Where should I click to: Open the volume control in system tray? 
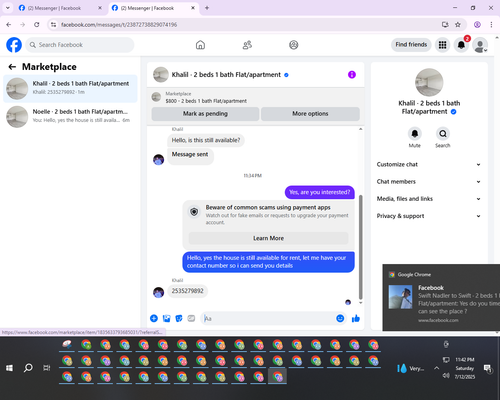[446, 376]
